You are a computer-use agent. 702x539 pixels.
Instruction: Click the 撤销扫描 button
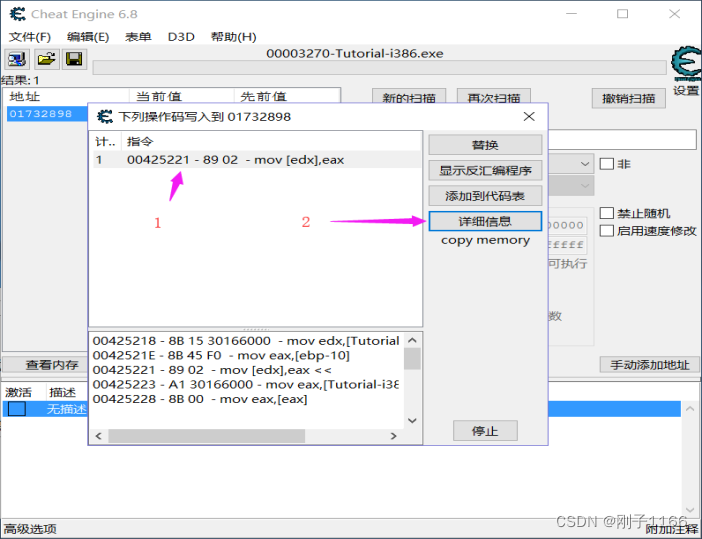[x=629, y=98]
